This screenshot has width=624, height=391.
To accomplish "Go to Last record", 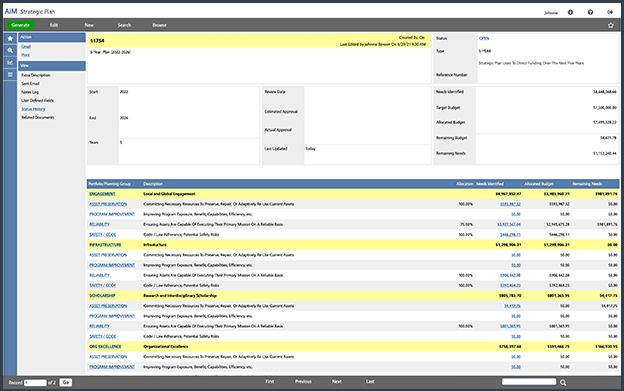I will [370, 381].
